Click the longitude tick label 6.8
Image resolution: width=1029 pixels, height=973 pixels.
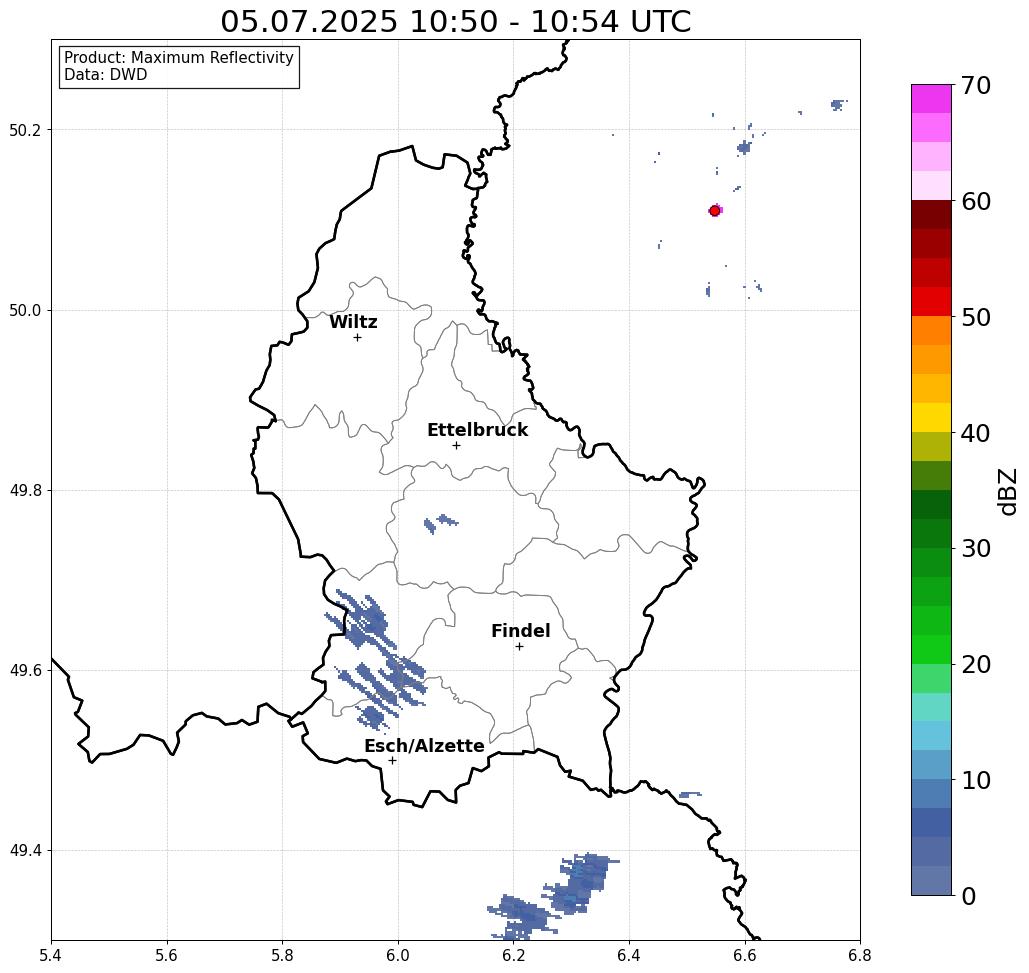[860, 955]
